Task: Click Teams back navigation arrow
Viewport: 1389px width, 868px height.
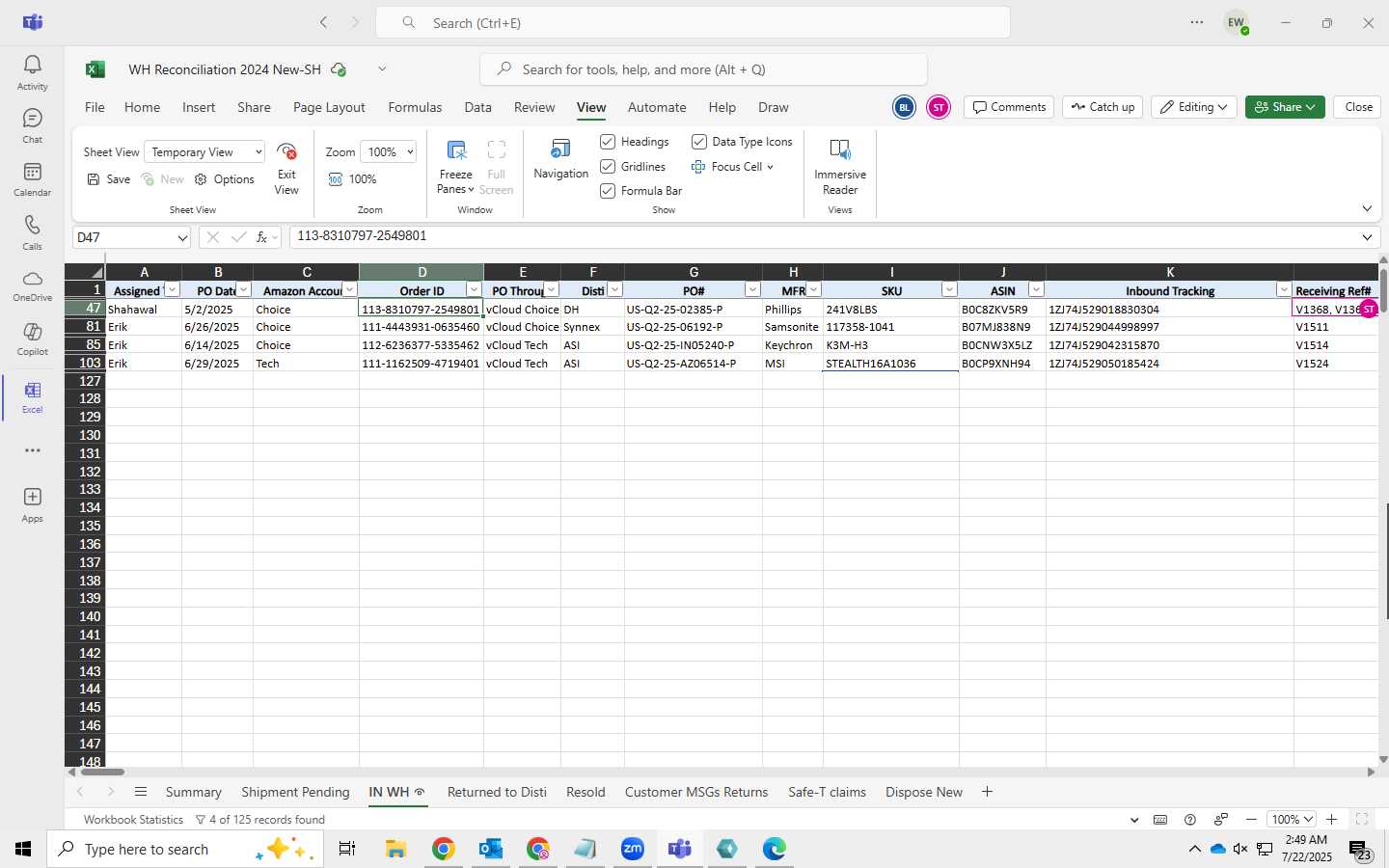Action: (x=324, y=22)
